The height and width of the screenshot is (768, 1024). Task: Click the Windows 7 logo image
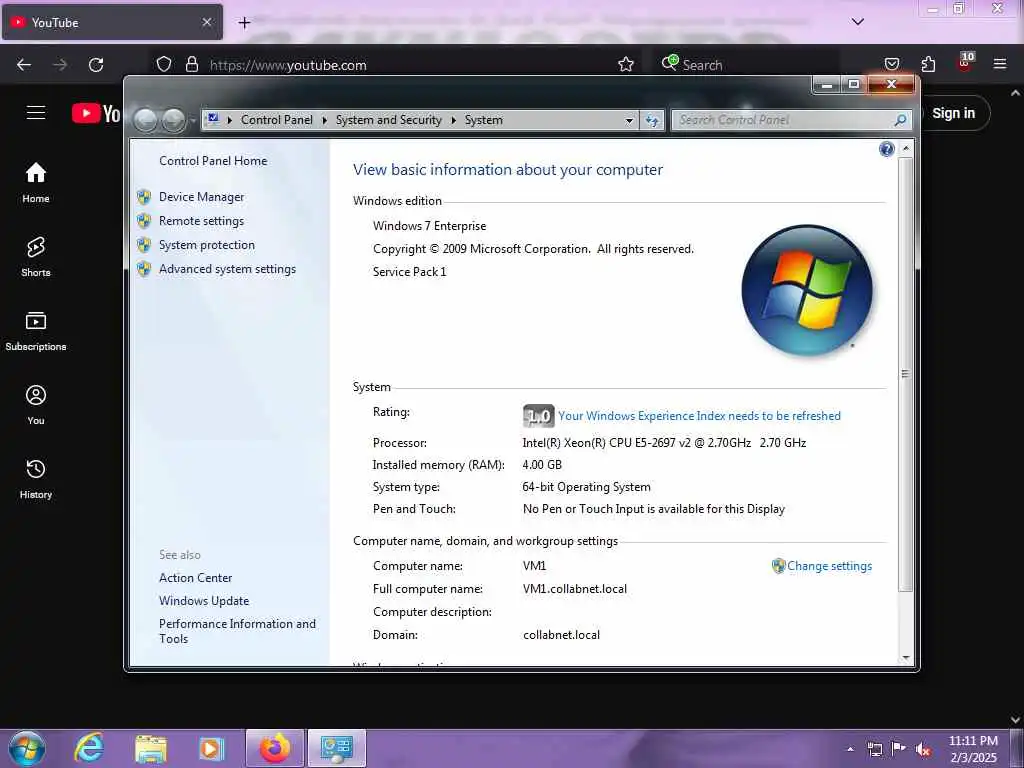pos(807,291)
